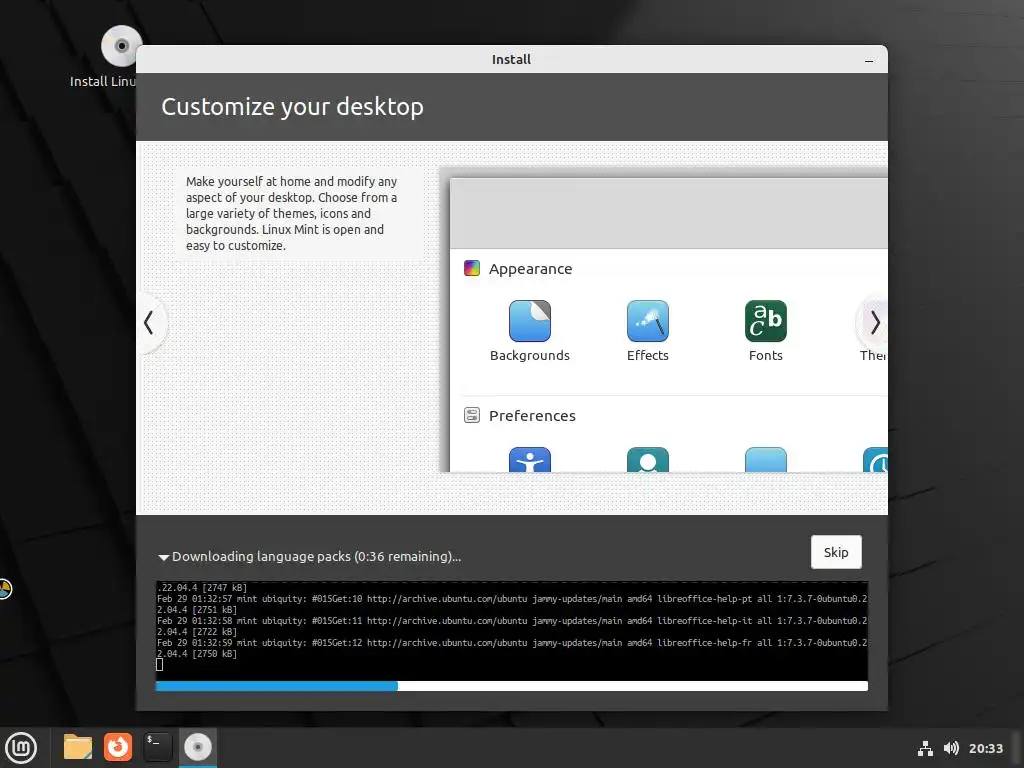This screenshot has height=768, width=1024.
Task: Open the Backgrounds icon in slideshow
Action: point(530,321)
